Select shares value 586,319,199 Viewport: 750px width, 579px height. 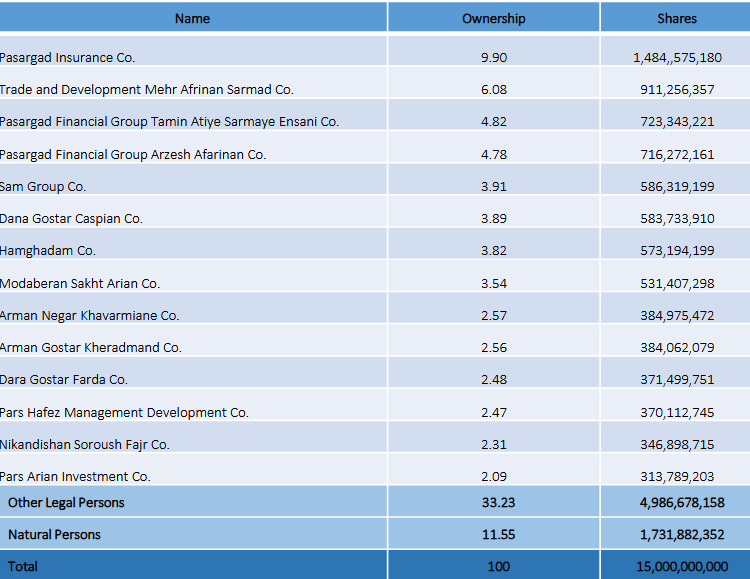[x=676, y=187]
